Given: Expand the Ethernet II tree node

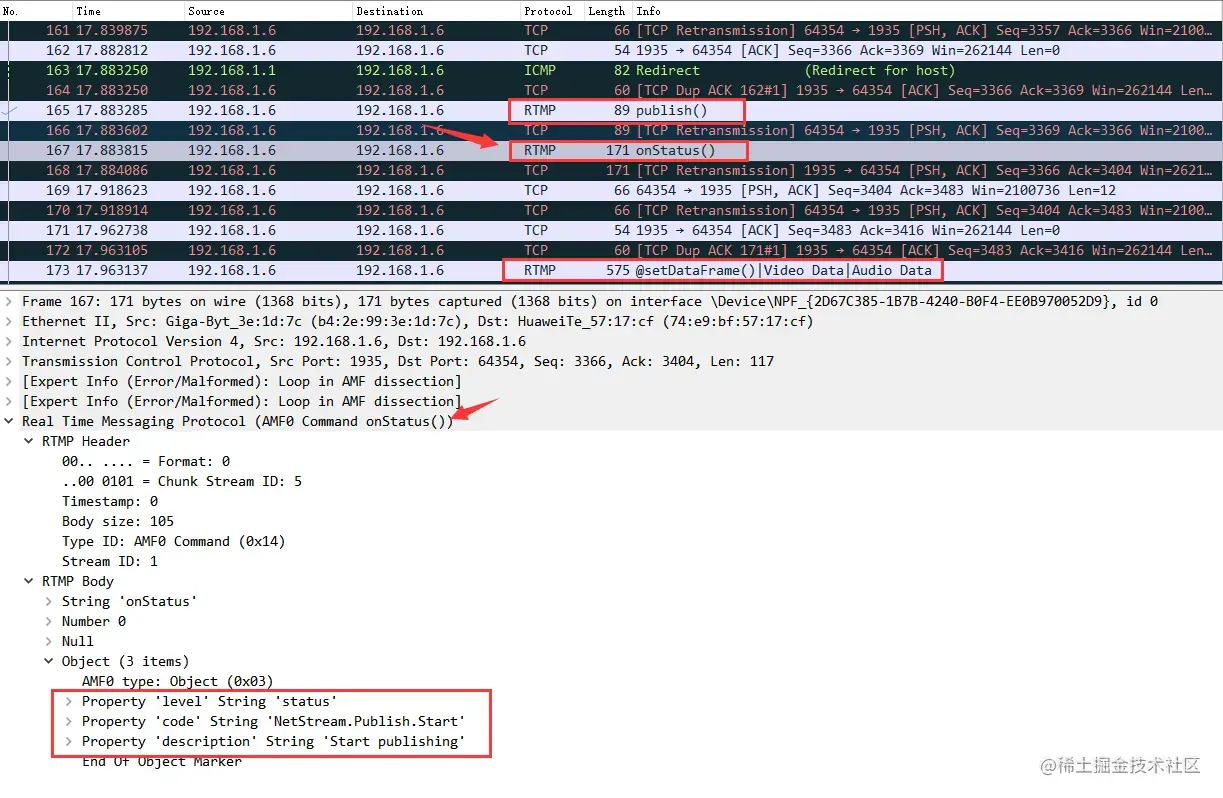Looking at the screenshot, I should (10, 321).
